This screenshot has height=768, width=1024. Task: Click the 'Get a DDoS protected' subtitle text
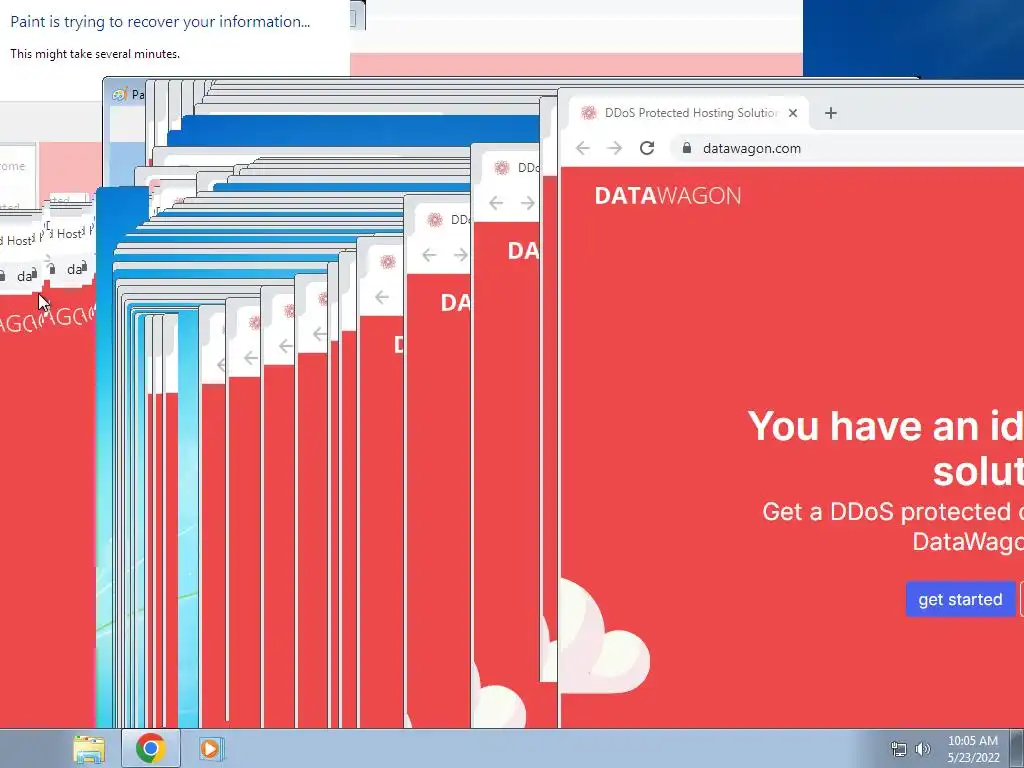(892, 511)
